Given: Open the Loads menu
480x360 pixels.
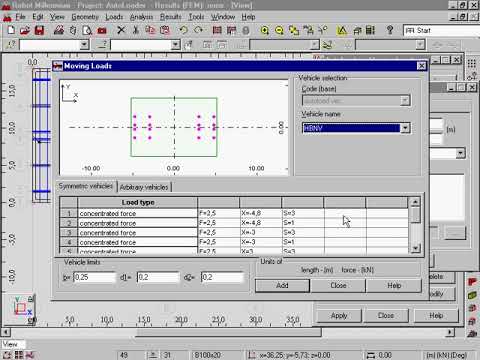Looking at the screenshot, I should (114, 17).
